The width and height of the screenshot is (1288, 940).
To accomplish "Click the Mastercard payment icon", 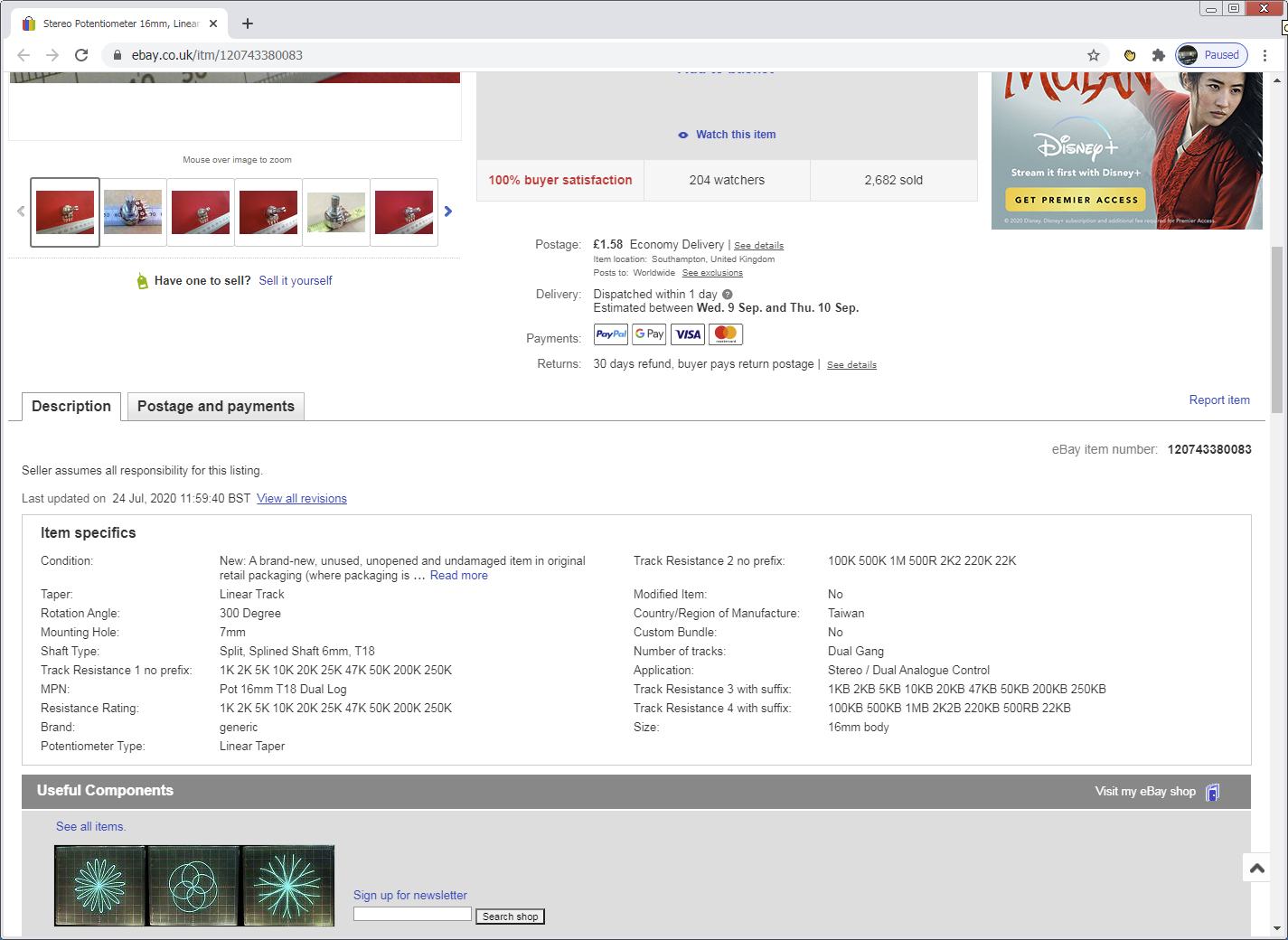I will (726, 334).
